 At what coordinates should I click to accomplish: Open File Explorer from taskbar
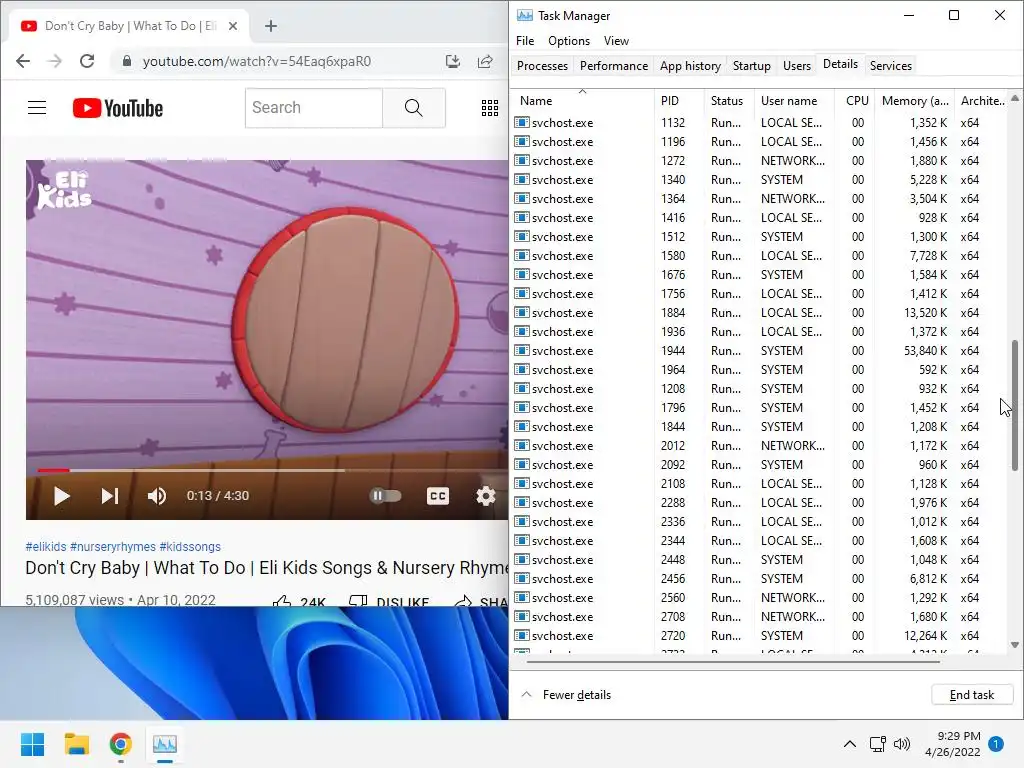coord(76,744)
